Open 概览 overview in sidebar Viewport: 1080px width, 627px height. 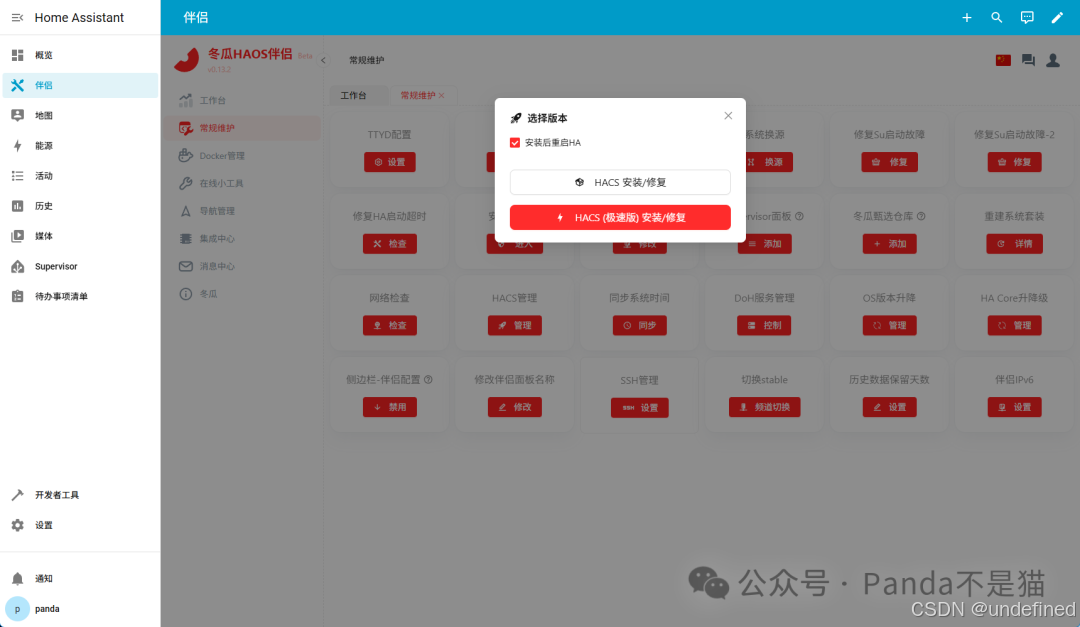coord(80,55)
